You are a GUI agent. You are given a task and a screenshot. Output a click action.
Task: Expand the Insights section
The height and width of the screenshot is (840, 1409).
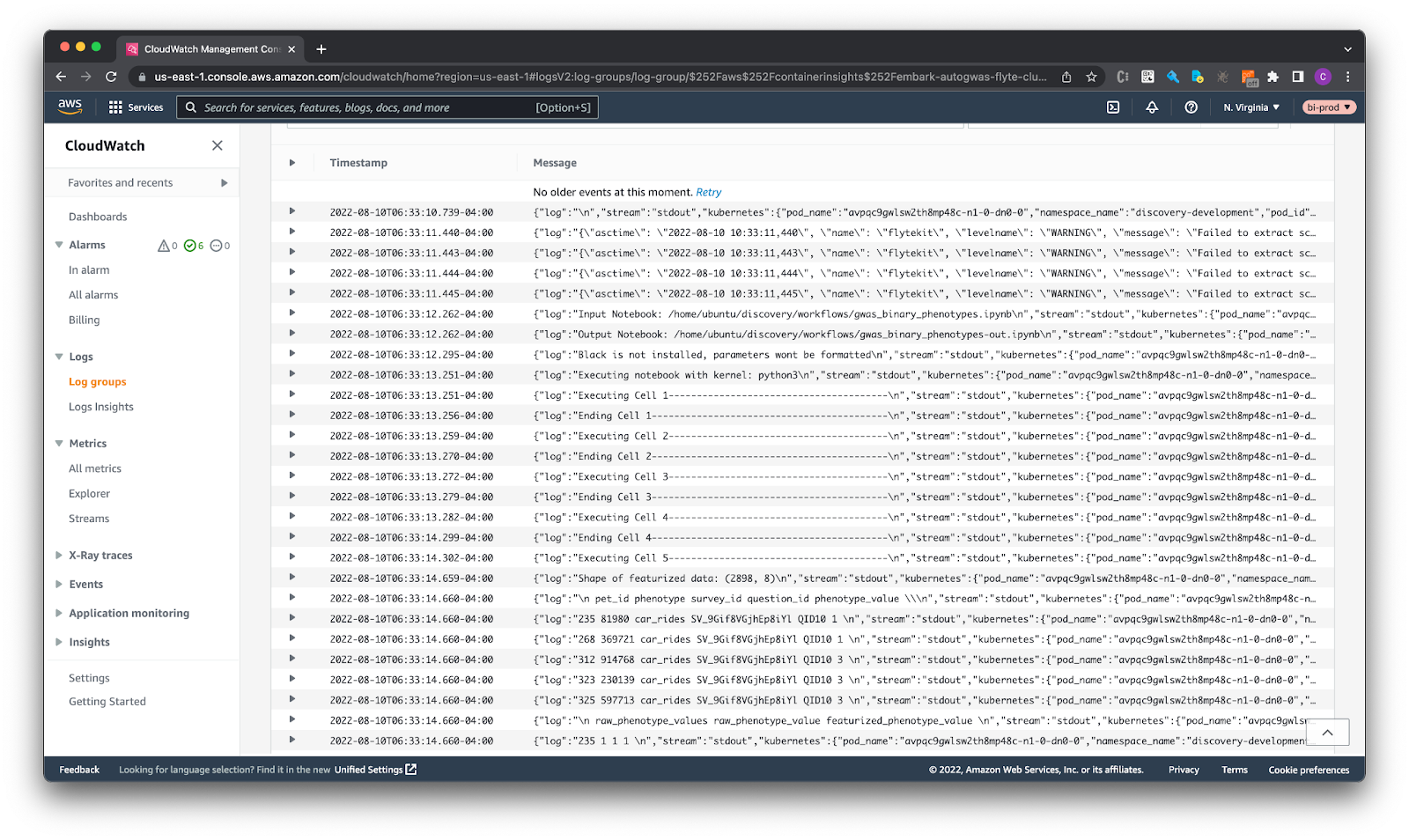[59, 643]
